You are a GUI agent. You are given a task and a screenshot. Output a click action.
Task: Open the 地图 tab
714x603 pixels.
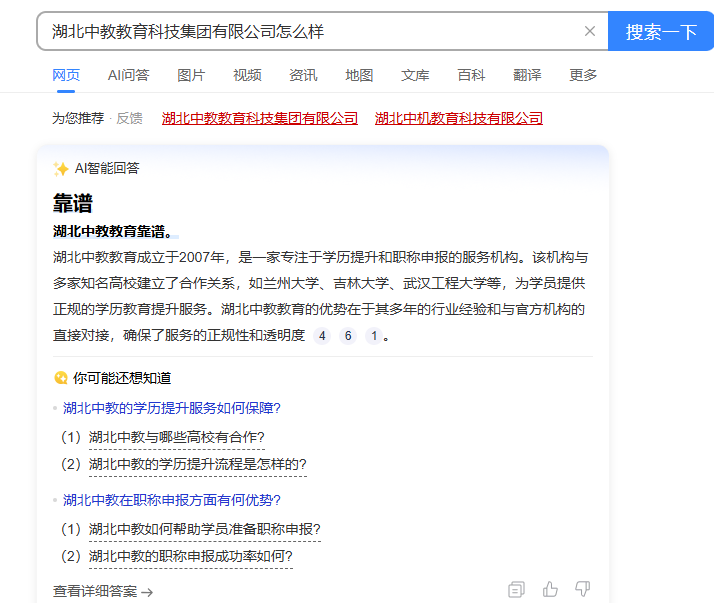[x=359, y=75]
